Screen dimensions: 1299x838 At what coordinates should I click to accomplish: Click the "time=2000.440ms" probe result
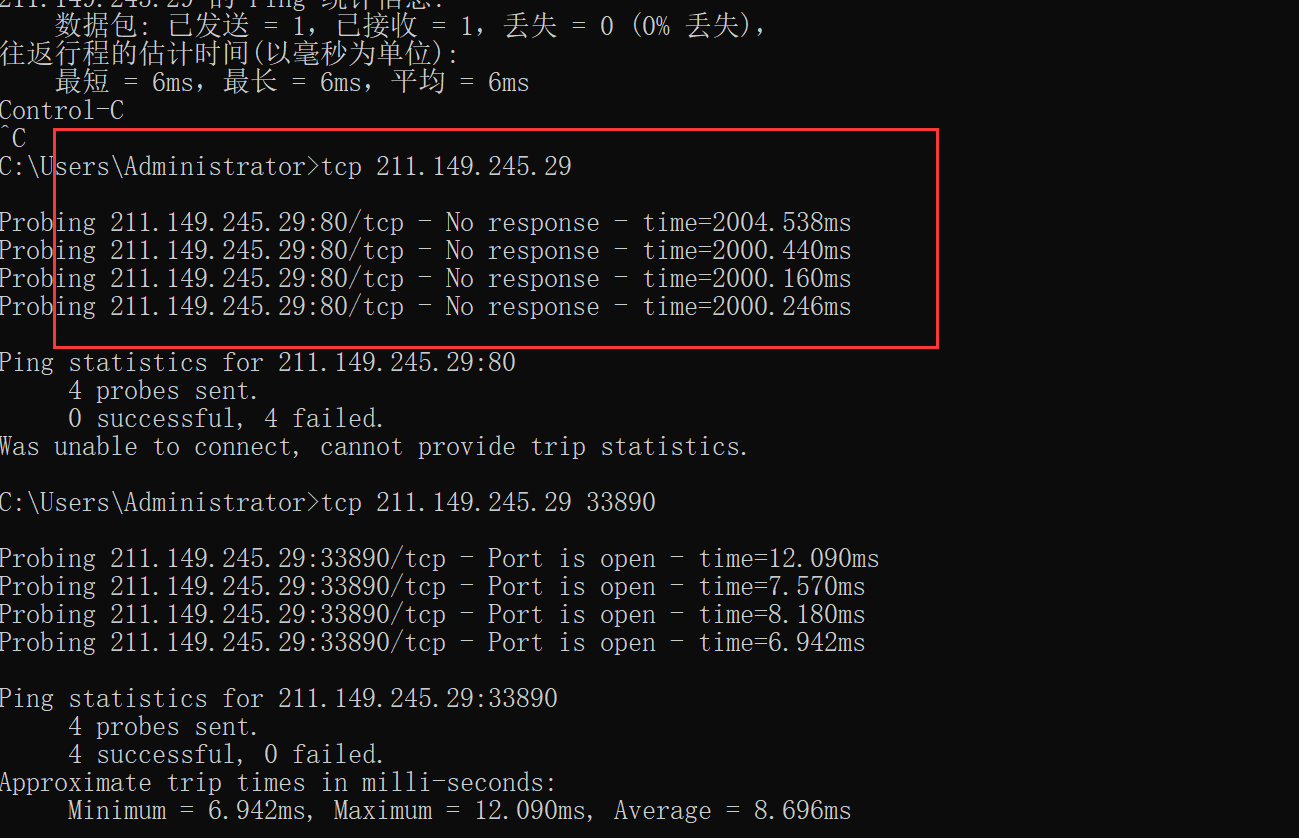pos(747,251)
